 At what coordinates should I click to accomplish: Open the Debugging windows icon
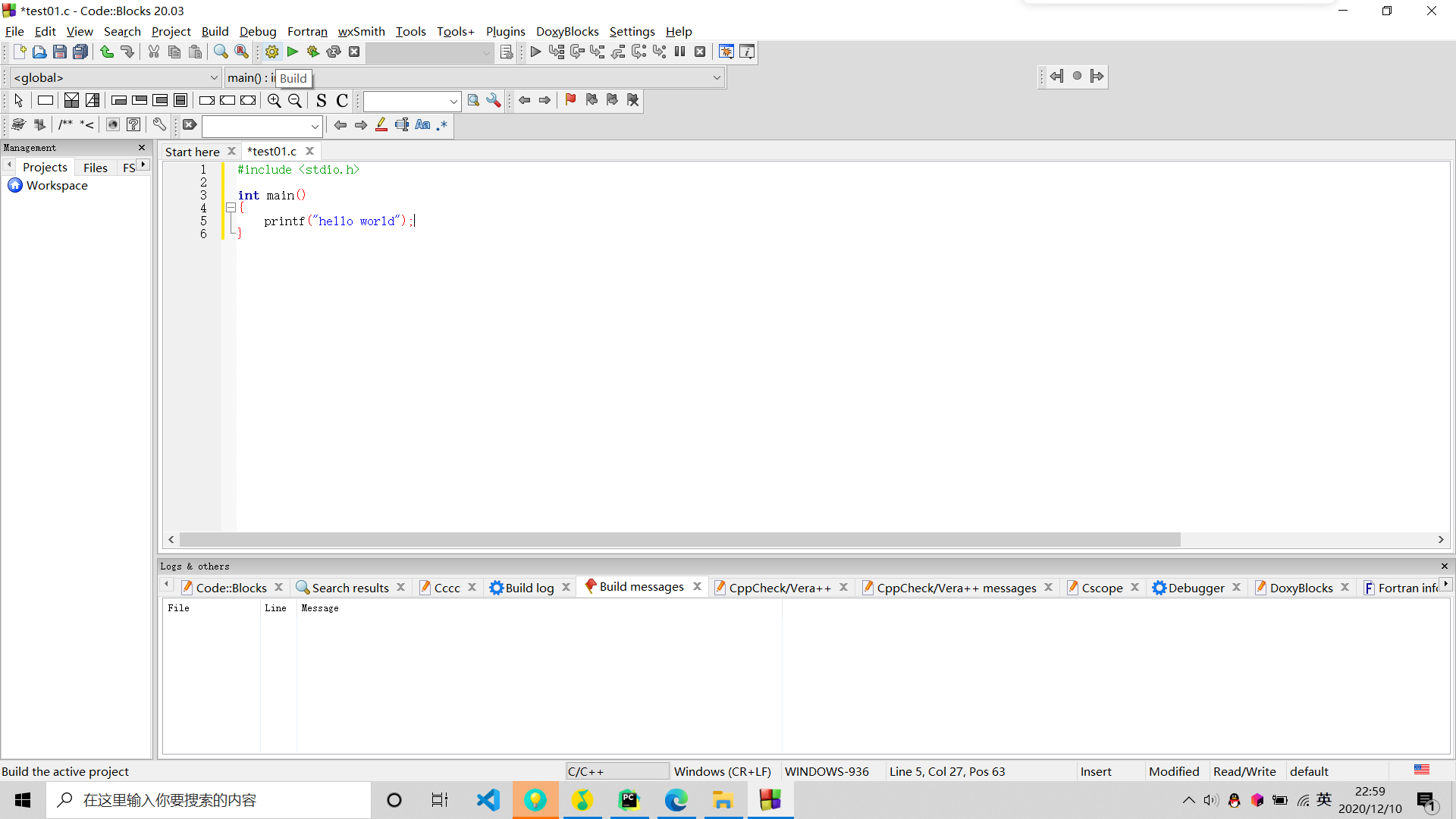click(x=726, y=52)
